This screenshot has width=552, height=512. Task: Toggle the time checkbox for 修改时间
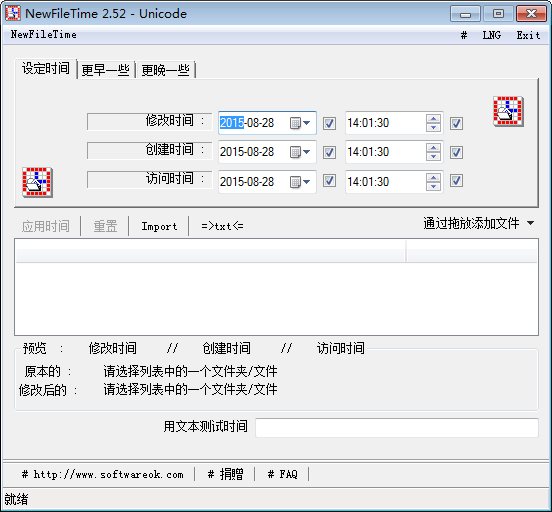click(456, 123)
